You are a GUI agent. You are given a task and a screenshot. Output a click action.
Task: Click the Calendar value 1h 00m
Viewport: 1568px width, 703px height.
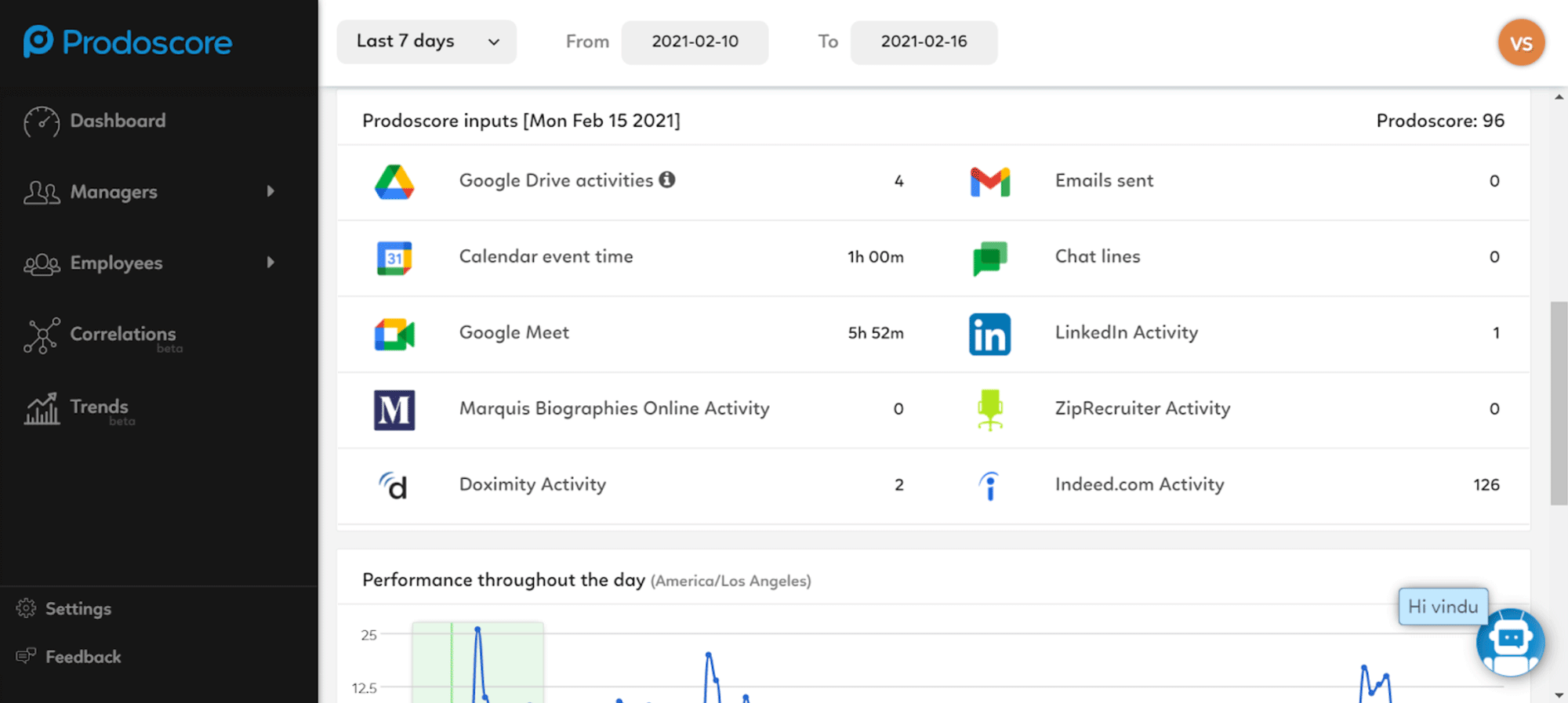[876, 257]
